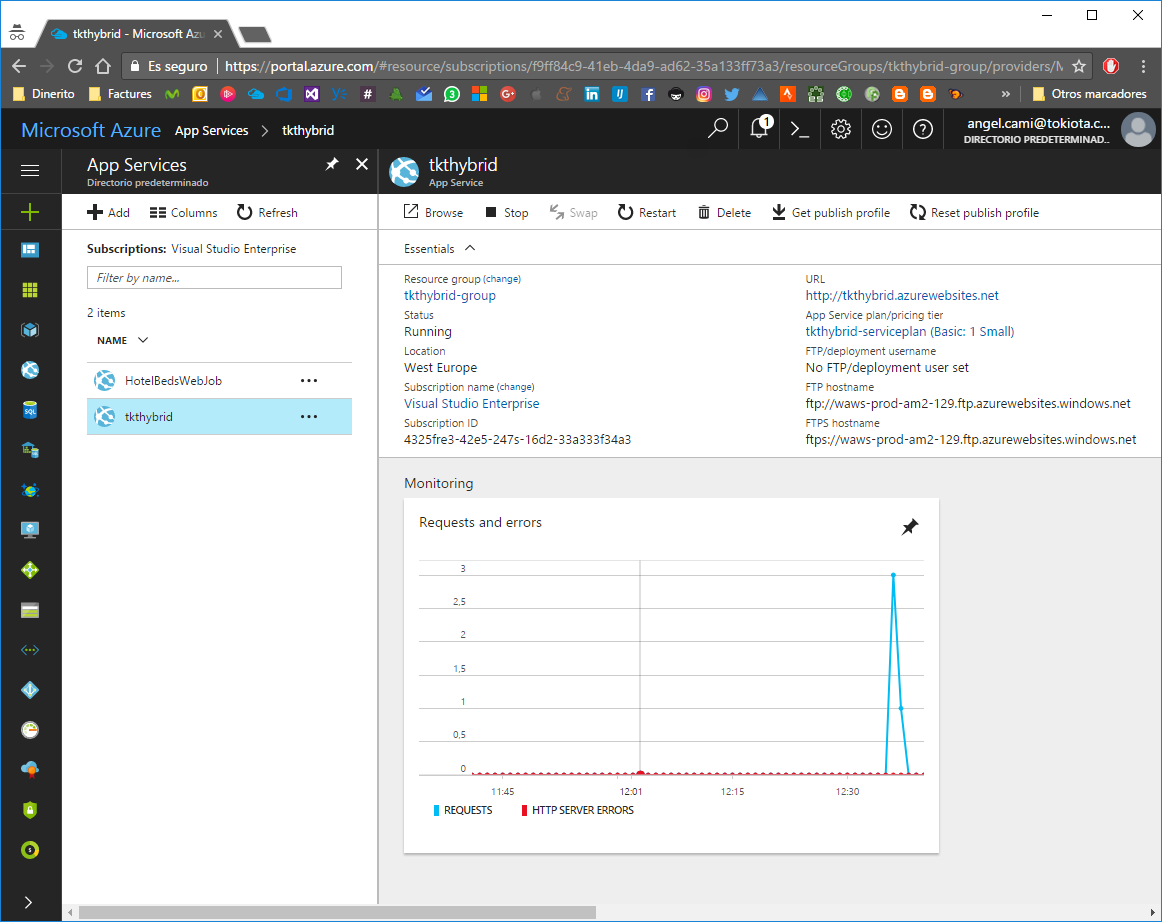This screenshot has height=922, width=1162.
Task: Open the help question mark icon
Action: pyautogui.click(x=923, y=130)
